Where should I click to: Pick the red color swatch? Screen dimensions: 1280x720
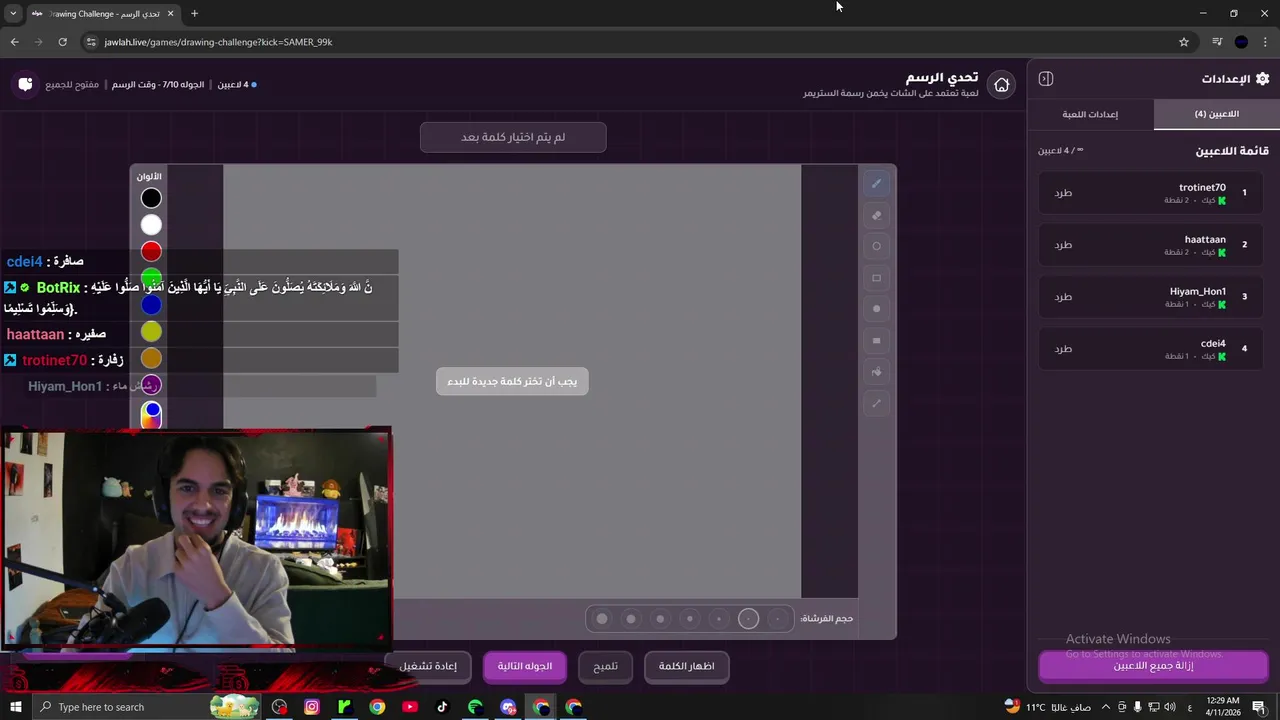click(151, 251)
